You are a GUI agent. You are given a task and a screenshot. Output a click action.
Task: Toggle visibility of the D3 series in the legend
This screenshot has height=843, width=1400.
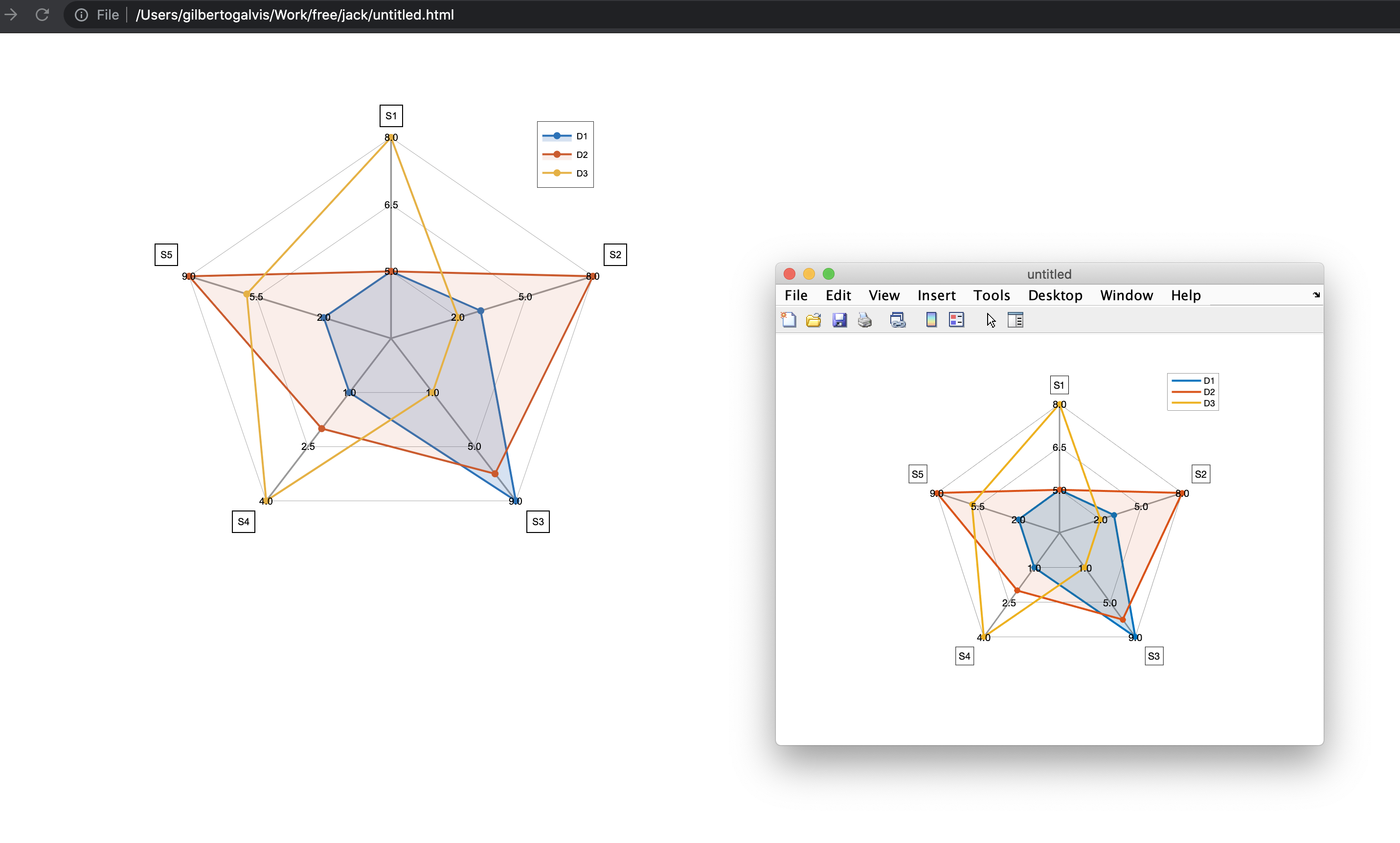tap(581, 173)
